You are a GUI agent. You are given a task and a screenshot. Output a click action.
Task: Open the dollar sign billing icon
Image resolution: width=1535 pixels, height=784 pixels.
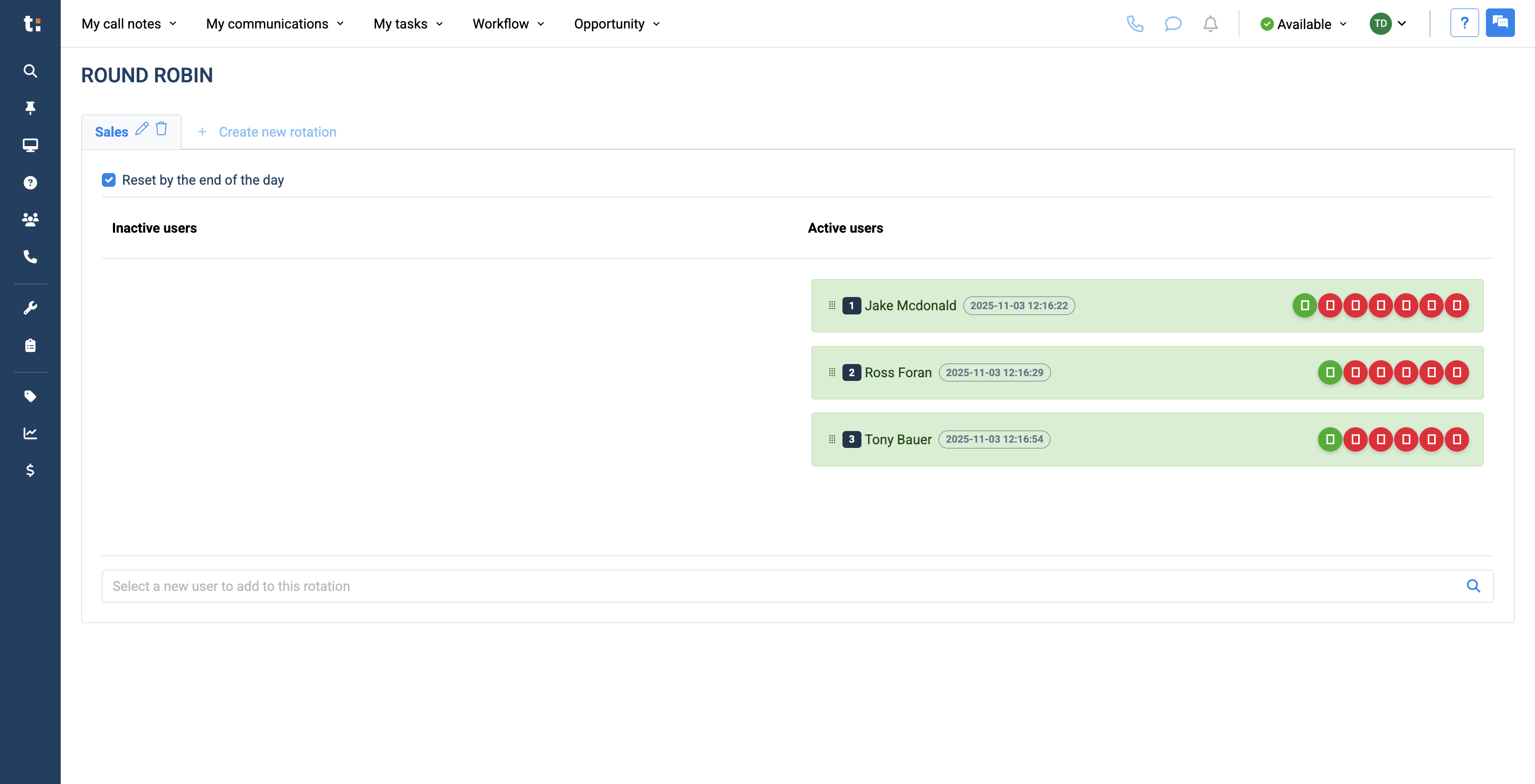coord(30,471)
